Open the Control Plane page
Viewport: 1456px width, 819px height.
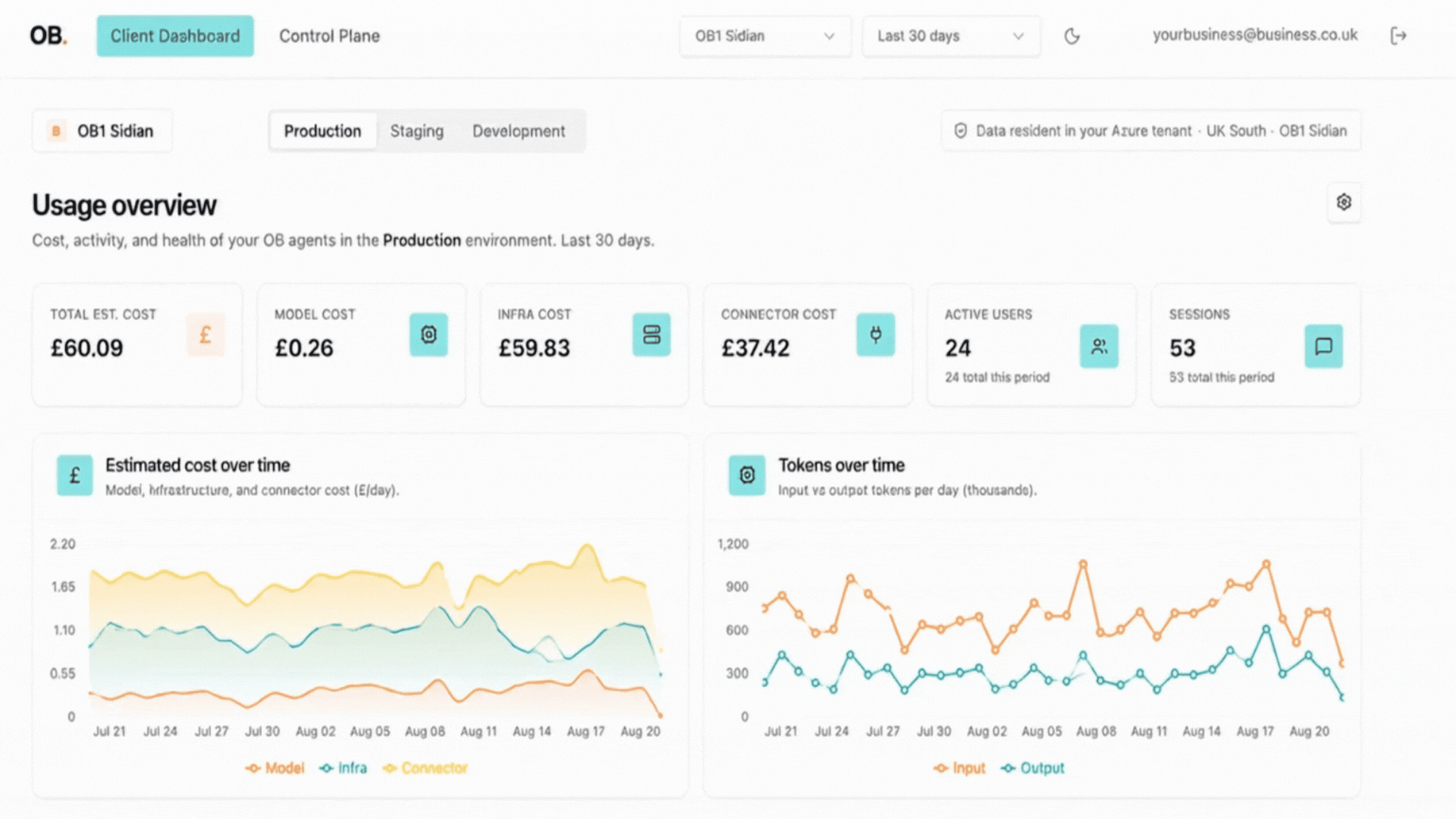click(329, 36)
